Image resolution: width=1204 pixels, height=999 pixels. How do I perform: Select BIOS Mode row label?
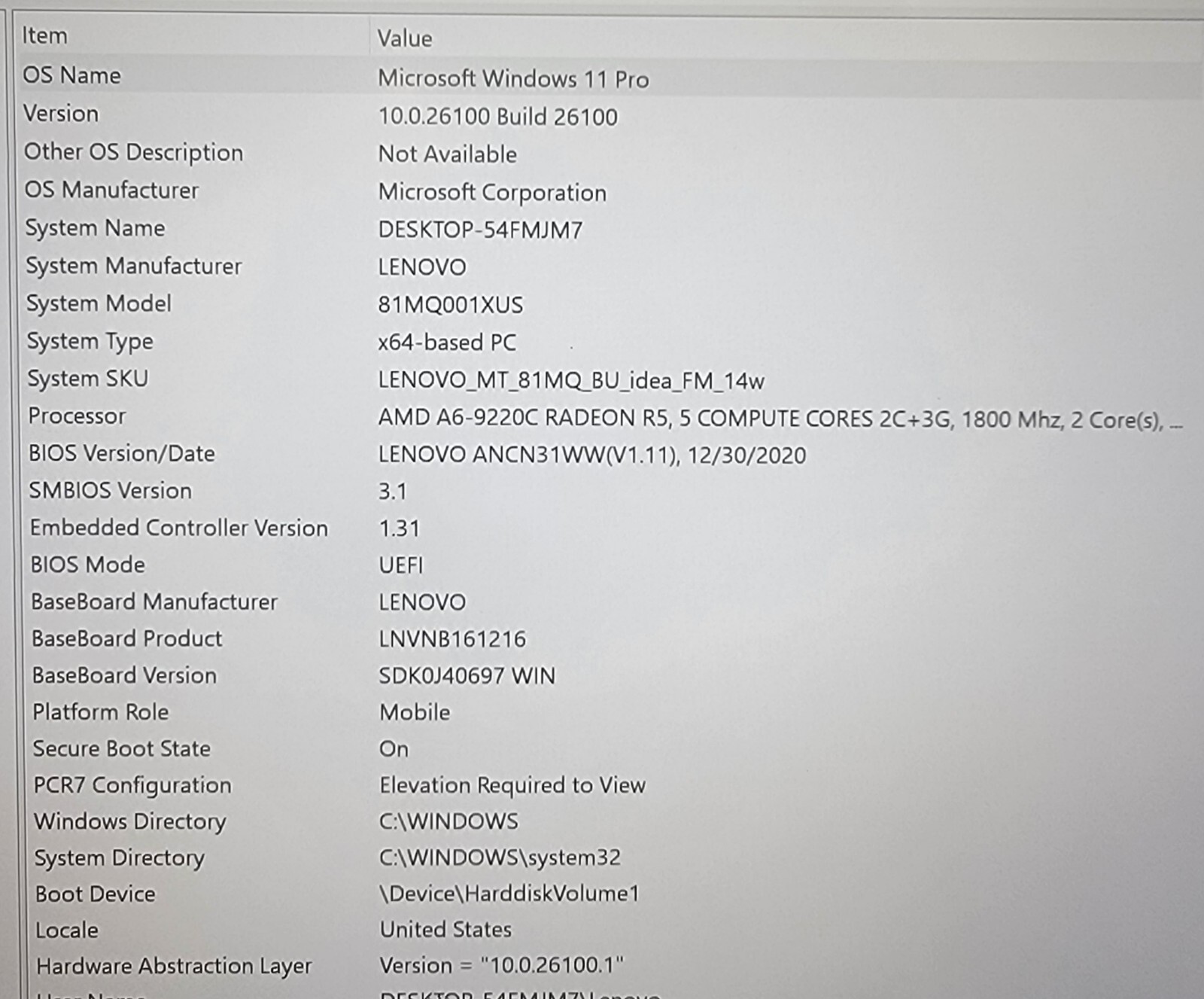[87, 565]
